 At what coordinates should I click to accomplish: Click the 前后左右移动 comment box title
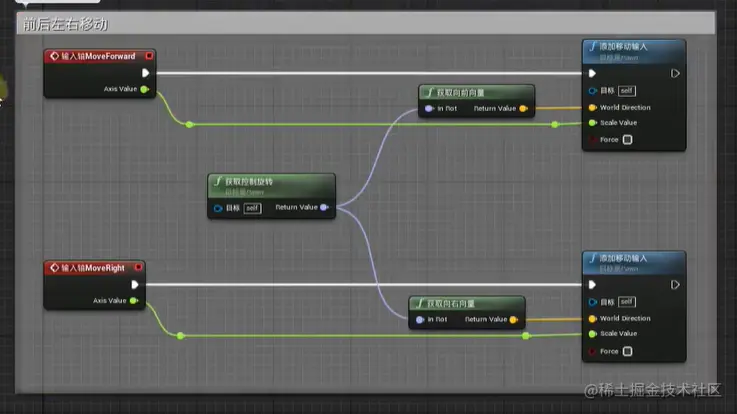(65, 24)
